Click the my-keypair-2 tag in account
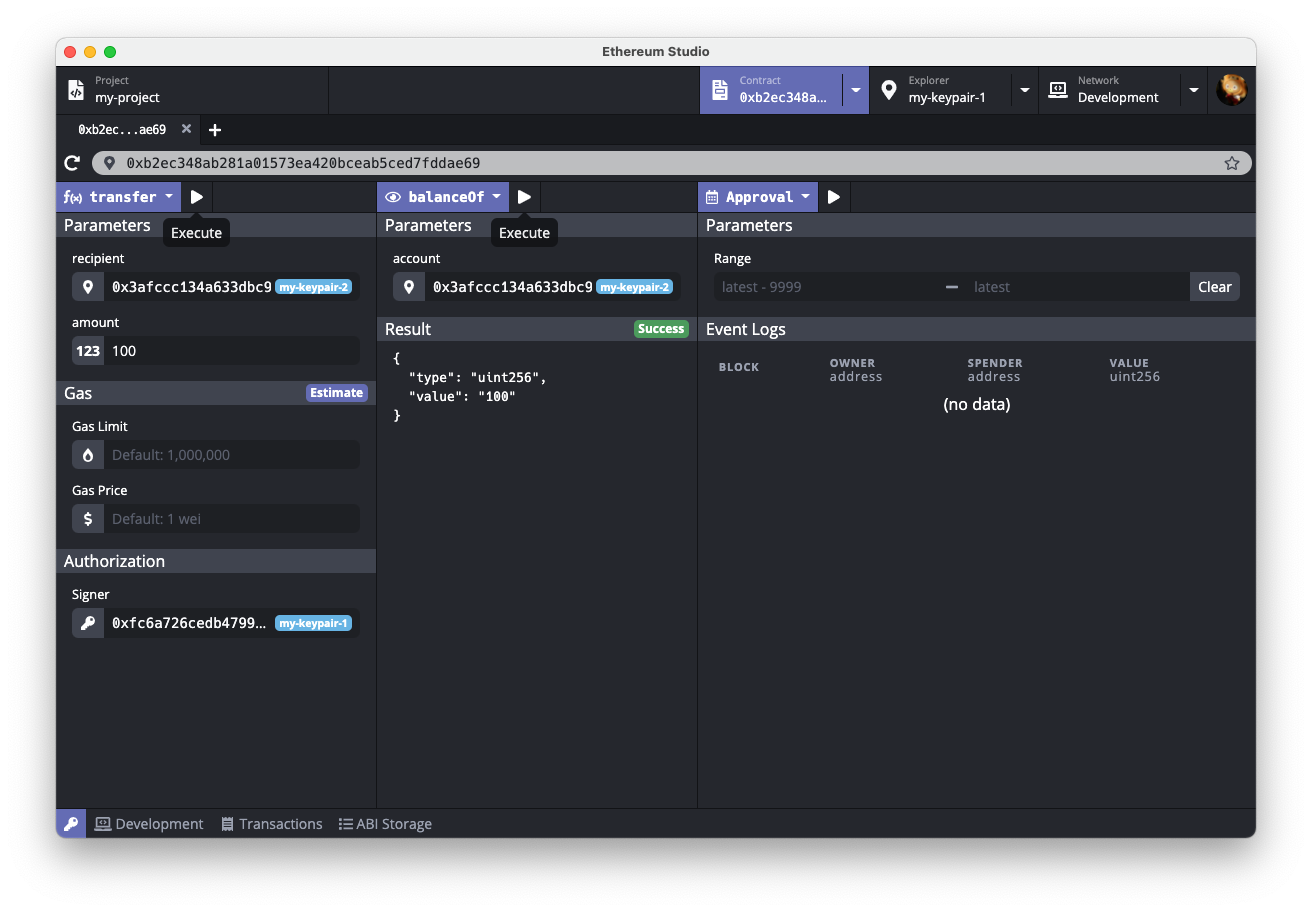 pos(634,287)
